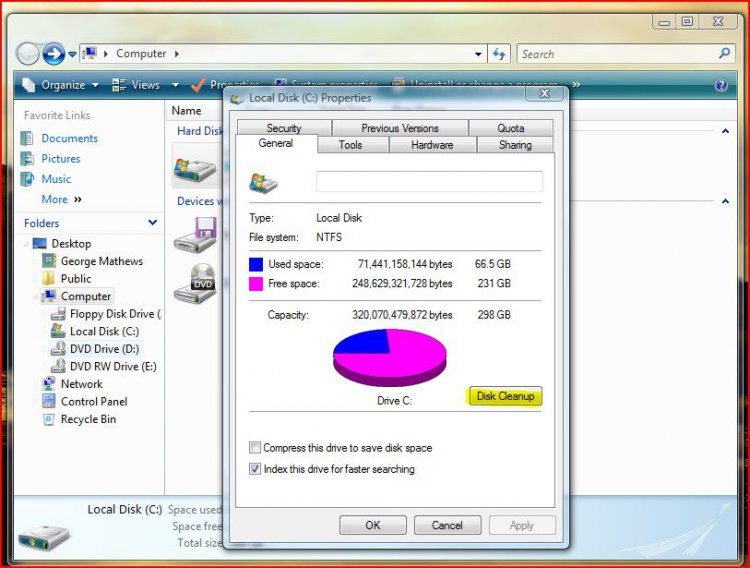Open the address bar history dropdown

(478, 54)
